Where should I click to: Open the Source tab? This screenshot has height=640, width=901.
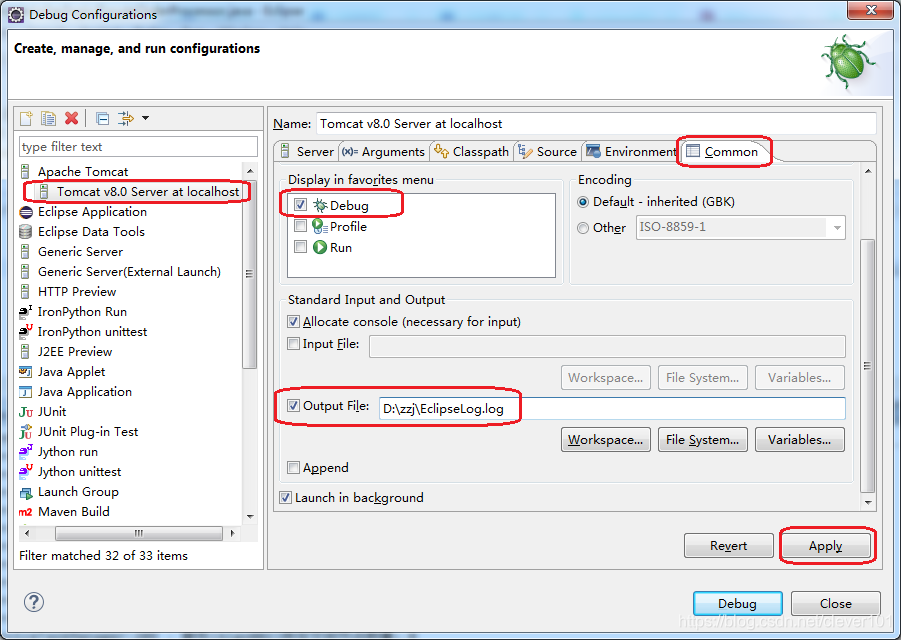pos(548,152)
